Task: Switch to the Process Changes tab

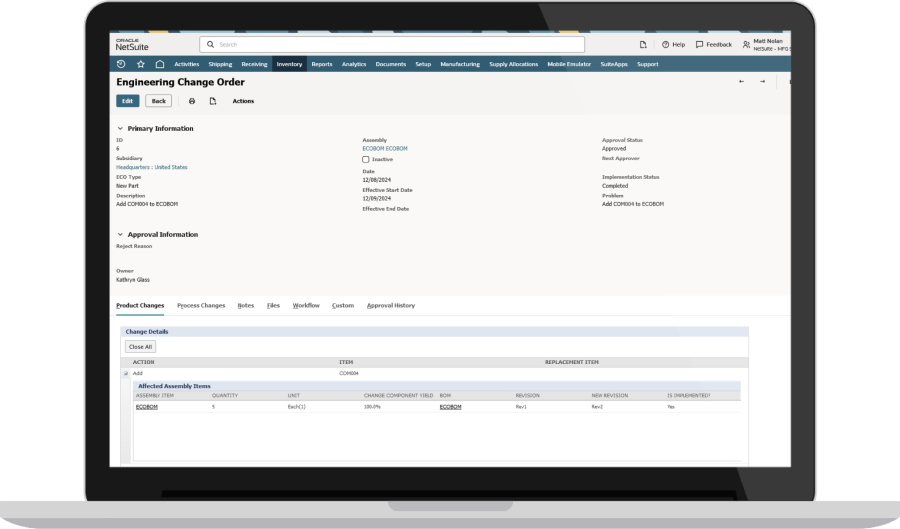Action: [201, 305]
